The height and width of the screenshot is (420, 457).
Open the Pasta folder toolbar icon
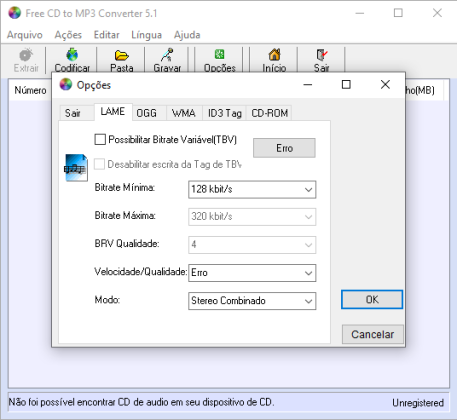click(122, 55)
